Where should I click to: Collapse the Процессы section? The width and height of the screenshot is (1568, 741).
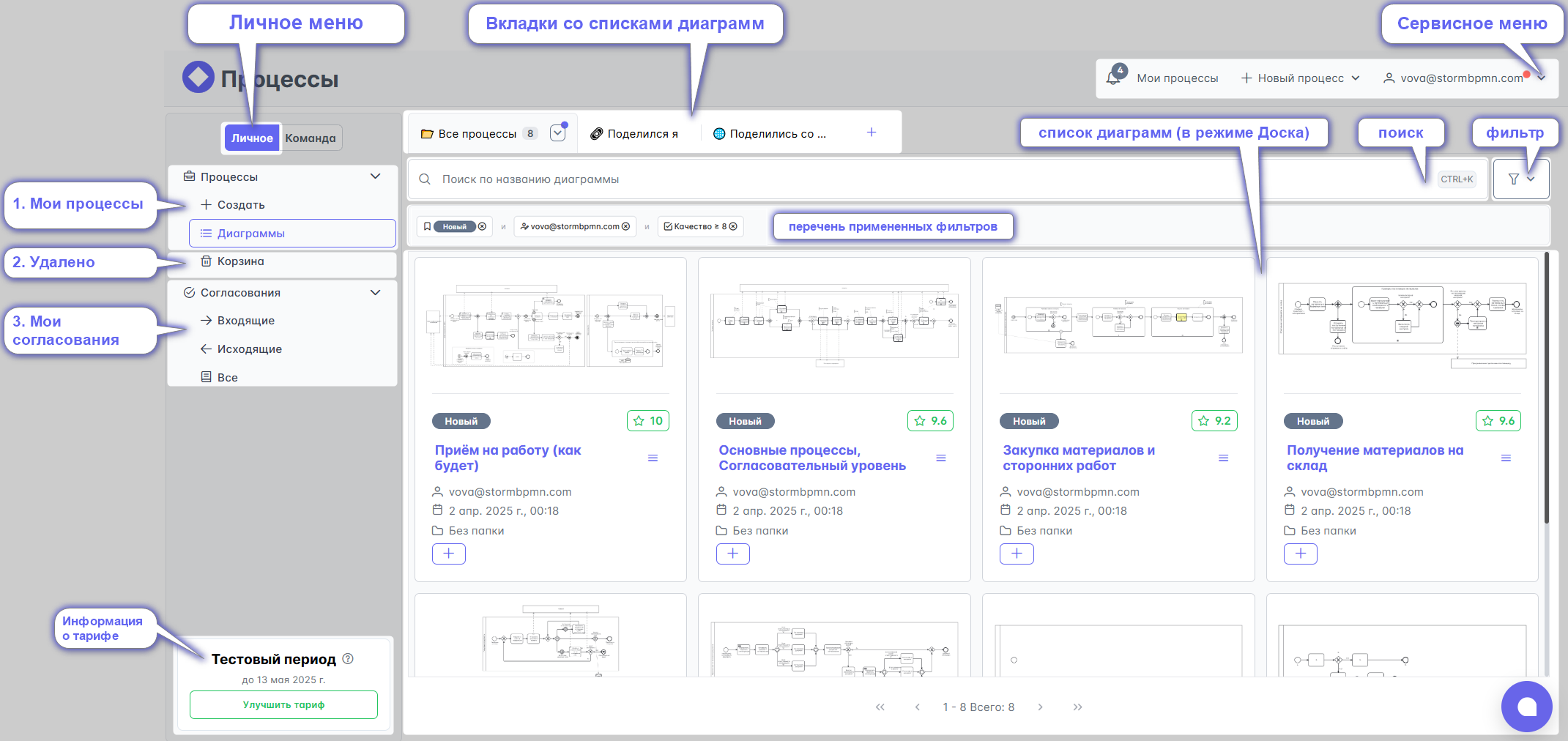(x=375, y=176)
